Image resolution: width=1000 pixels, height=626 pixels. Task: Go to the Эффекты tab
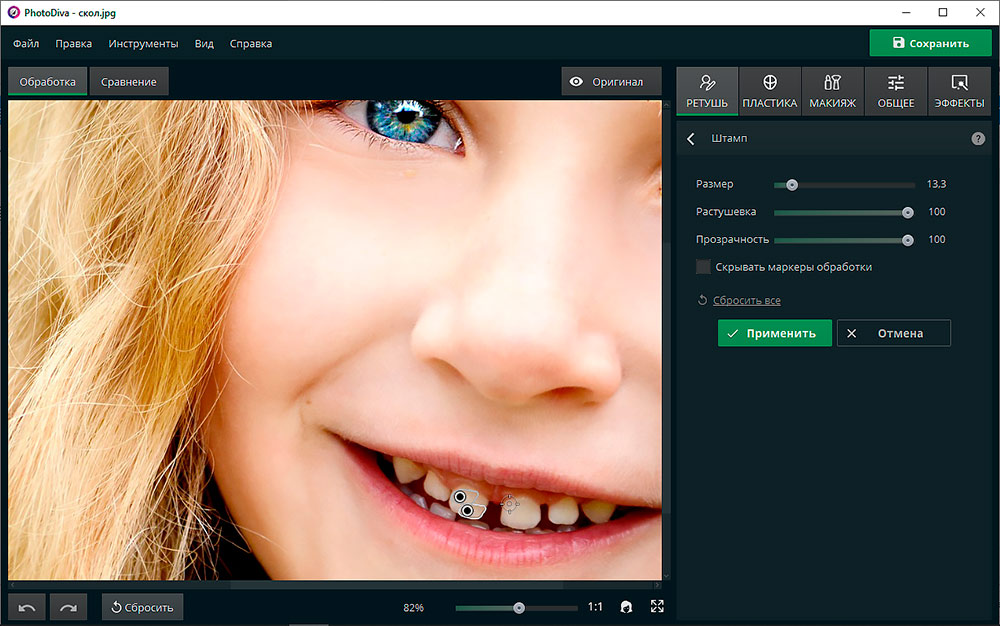(x=959, y=91)
